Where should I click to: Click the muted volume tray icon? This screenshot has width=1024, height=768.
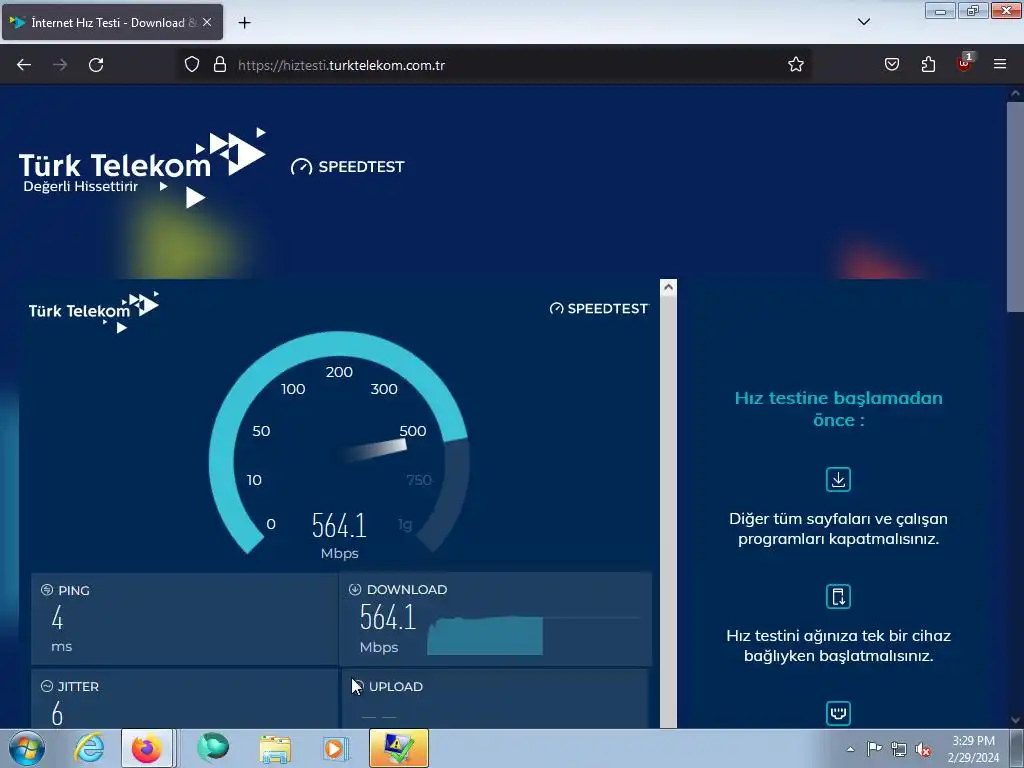(x=923, y=749)
